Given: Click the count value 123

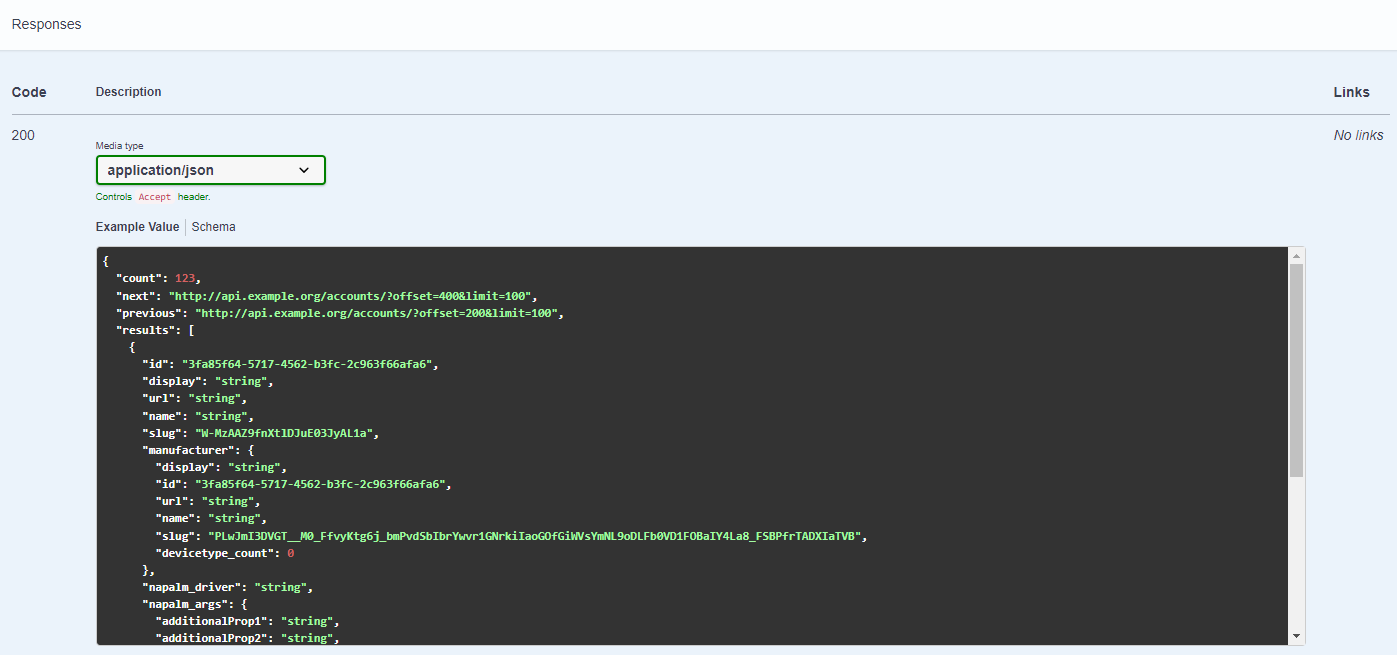Looking at the screenshot, I should coord(184,278).
